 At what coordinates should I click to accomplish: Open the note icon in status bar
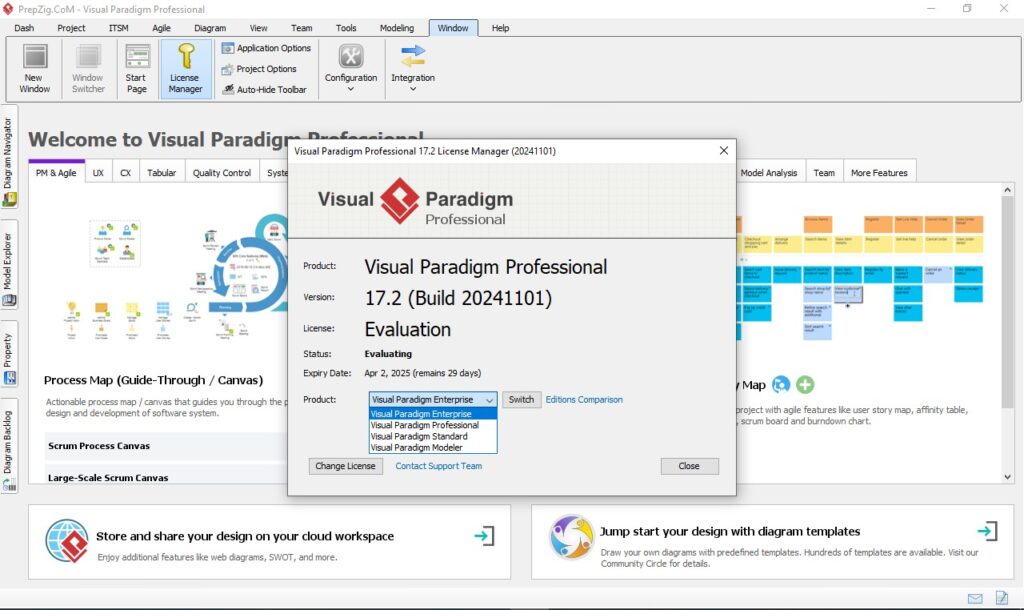click(1002, 598)
